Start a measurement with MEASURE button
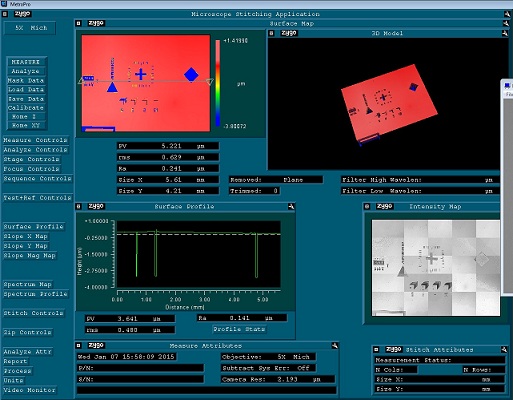The image size is (513, 400). click(26, 62)
